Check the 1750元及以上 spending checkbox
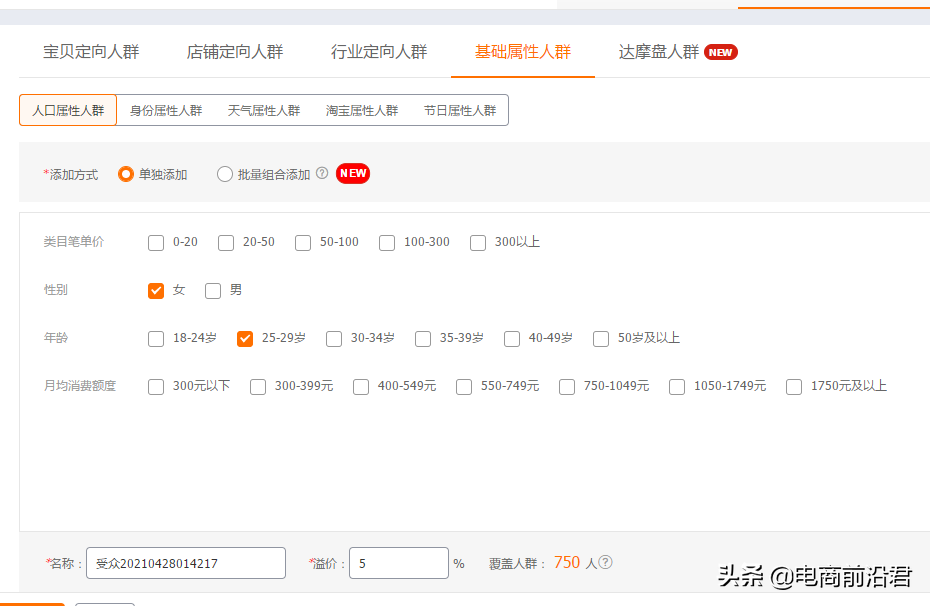The height and width of the screenshot is (606, 930). coord(793,386)
